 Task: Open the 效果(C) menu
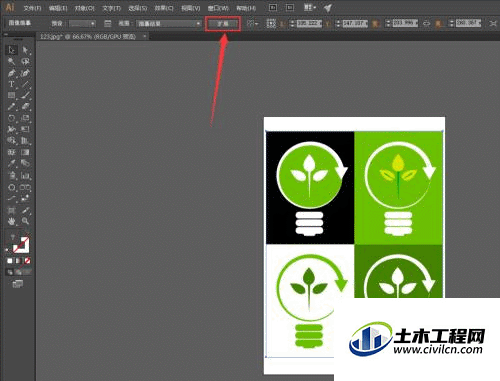[x=164, y=8]
